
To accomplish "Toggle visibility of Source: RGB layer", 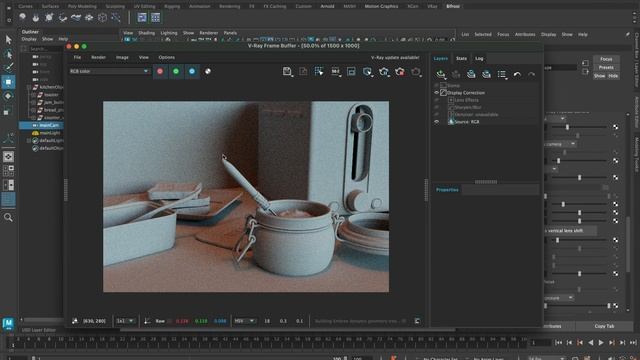I will (436, 122).
